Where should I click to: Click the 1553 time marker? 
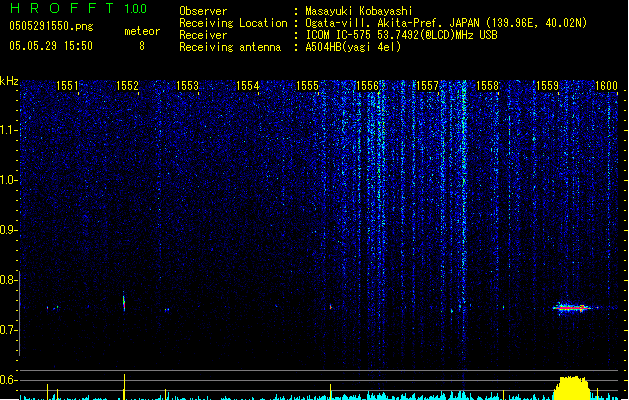click(187, 86)
